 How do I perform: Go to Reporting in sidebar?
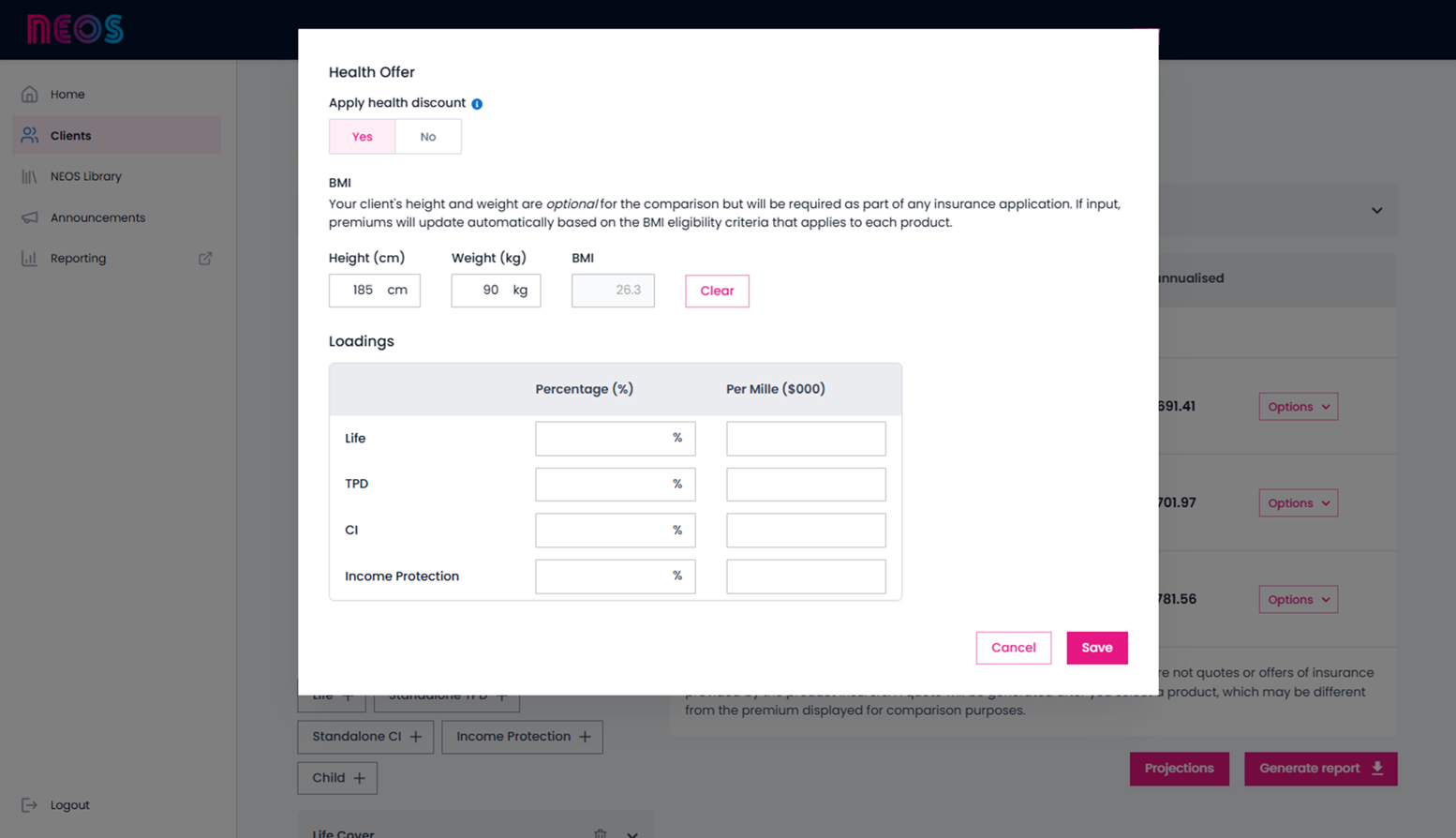[x=78, y=259]
